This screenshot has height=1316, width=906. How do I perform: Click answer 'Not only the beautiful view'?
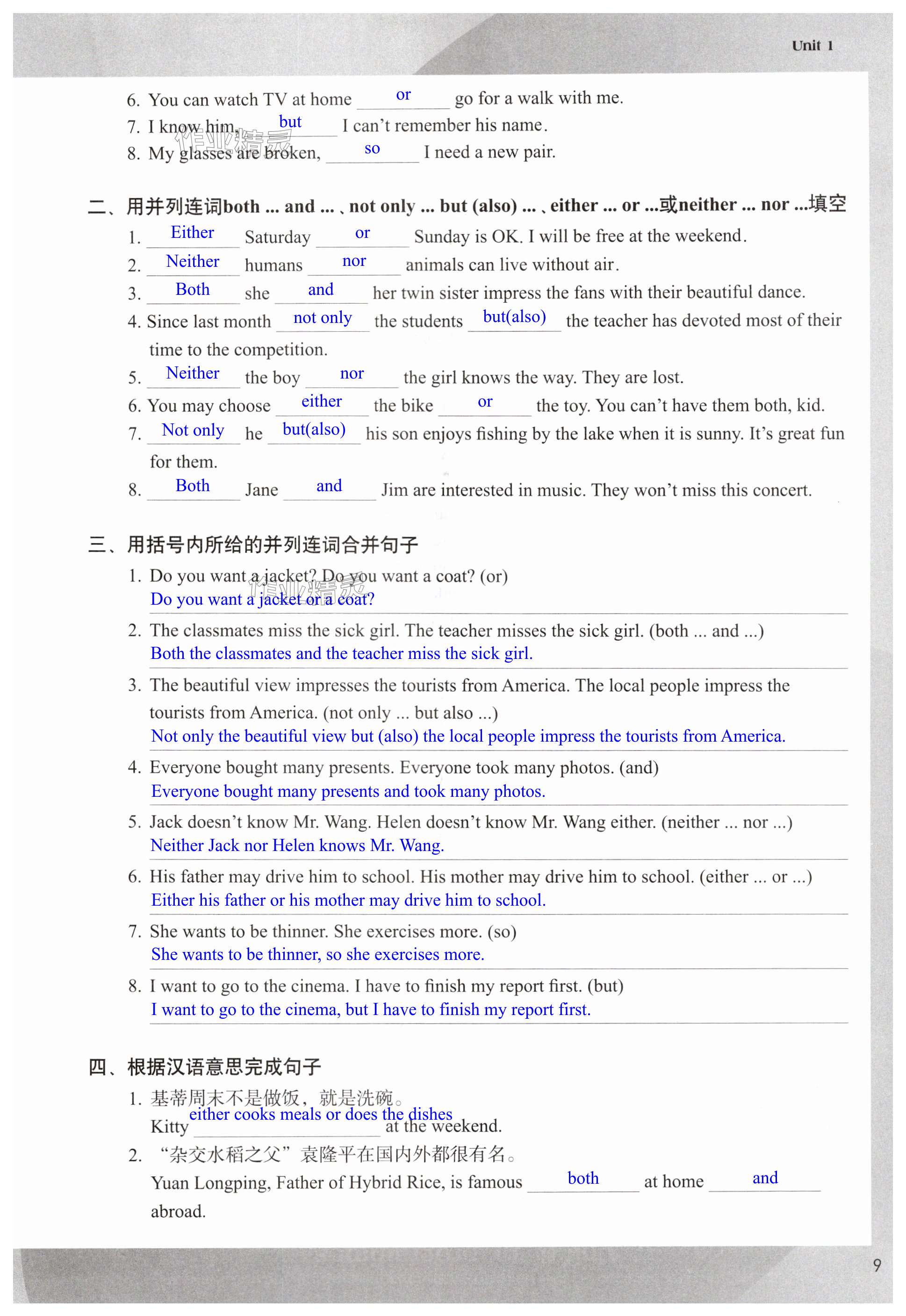(x=468, y=737)
